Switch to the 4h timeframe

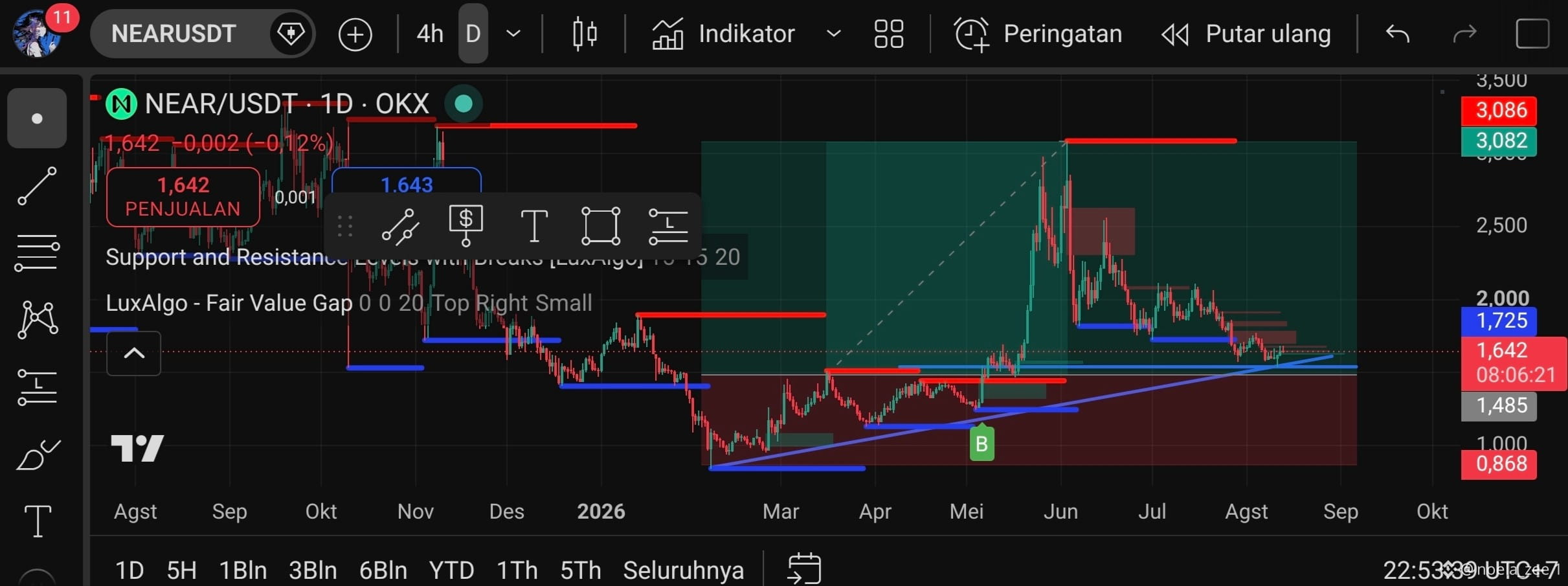tap(430, 34)
